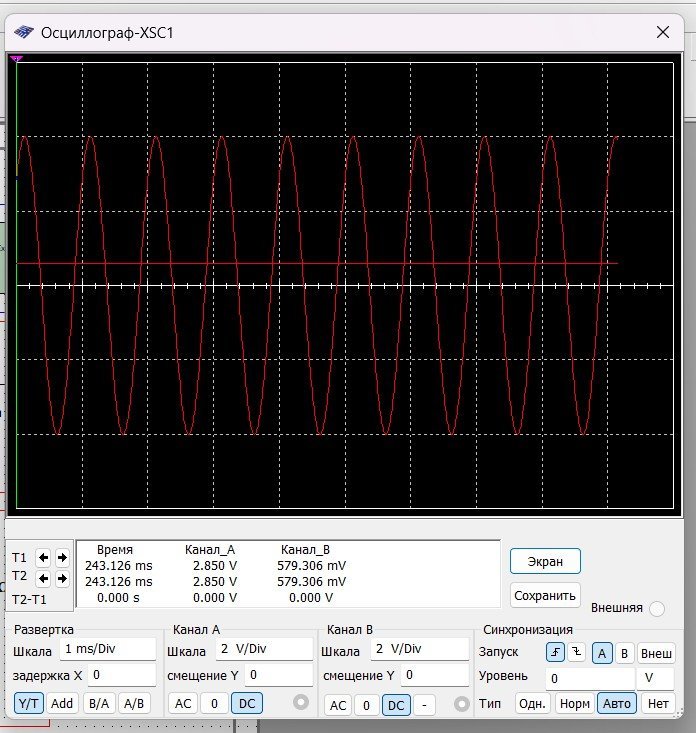
Task: Move cursor T1 right with arrow
Action: (62, 557)
